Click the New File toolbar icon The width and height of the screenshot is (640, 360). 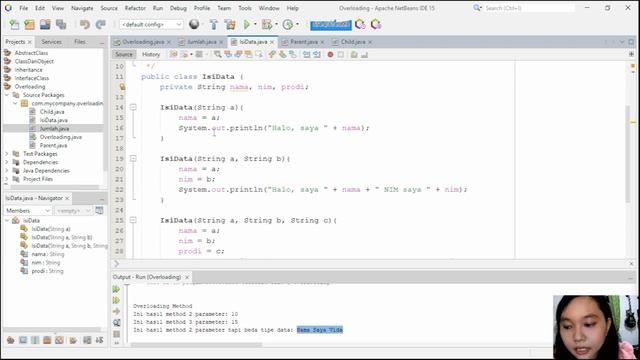tap(14, 24)
